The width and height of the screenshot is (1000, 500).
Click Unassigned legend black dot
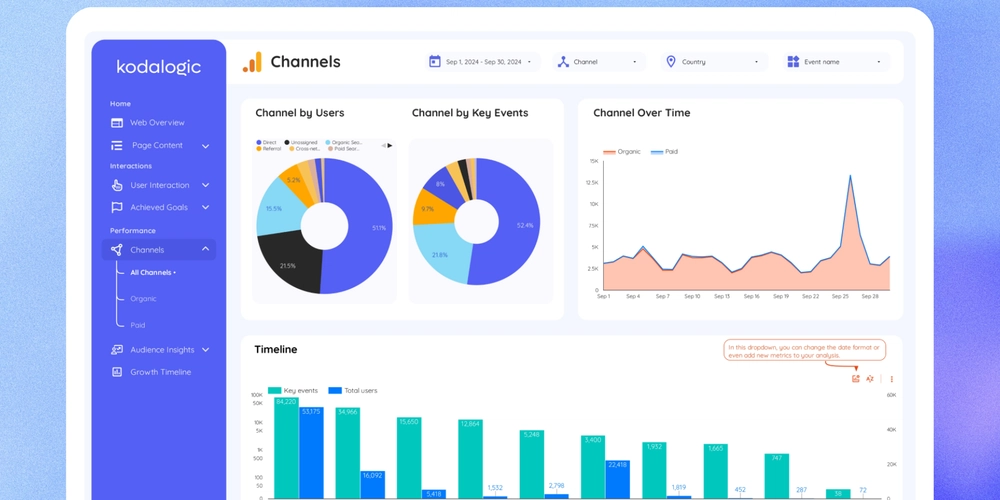tap(287, 143)
